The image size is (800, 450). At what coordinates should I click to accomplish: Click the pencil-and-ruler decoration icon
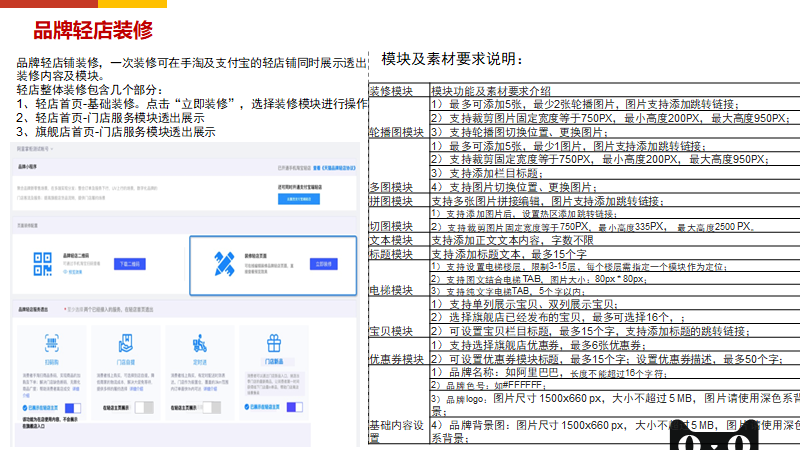click(x=224, y=264)
